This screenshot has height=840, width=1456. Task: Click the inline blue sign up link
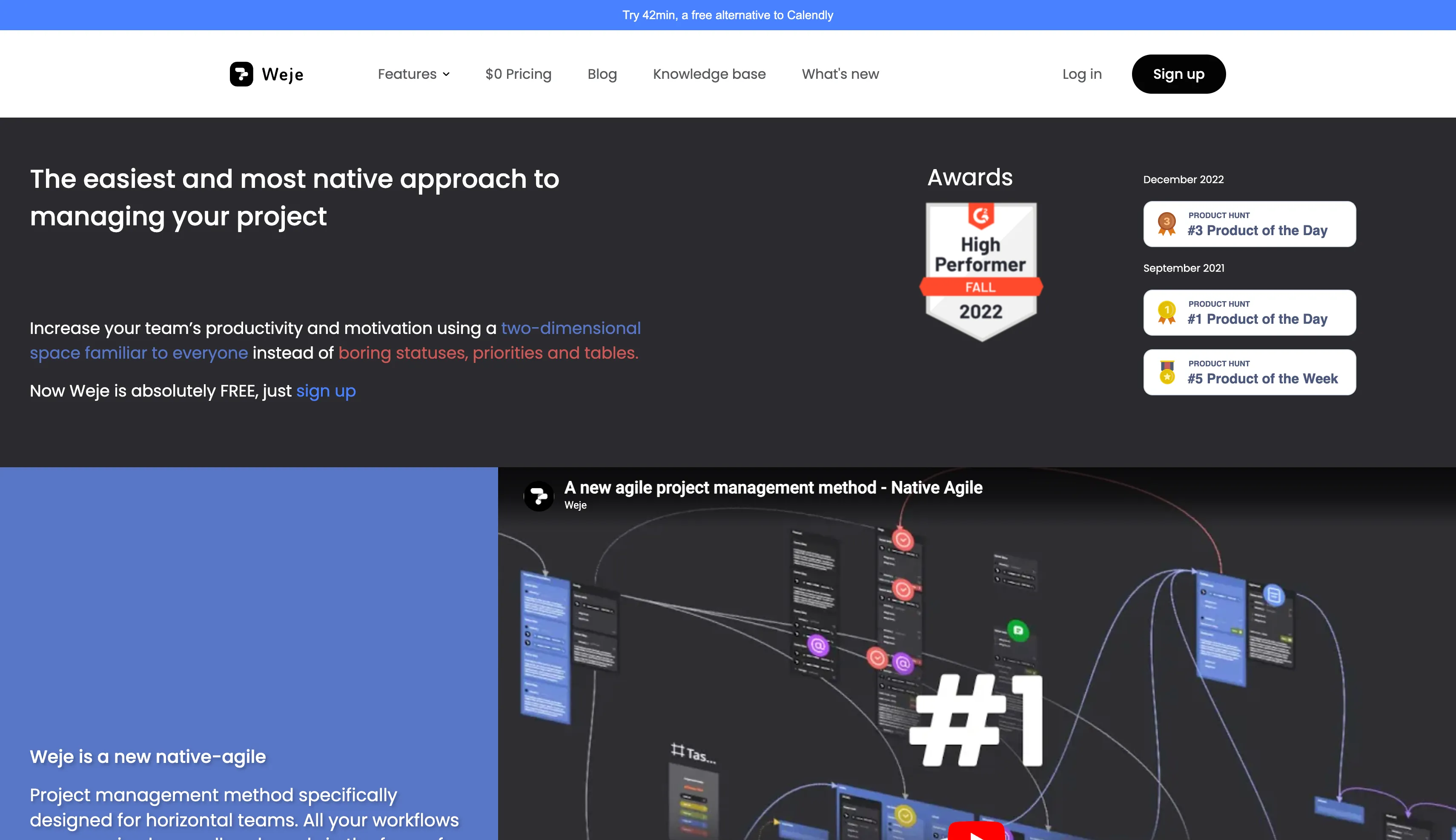point(326,391)
